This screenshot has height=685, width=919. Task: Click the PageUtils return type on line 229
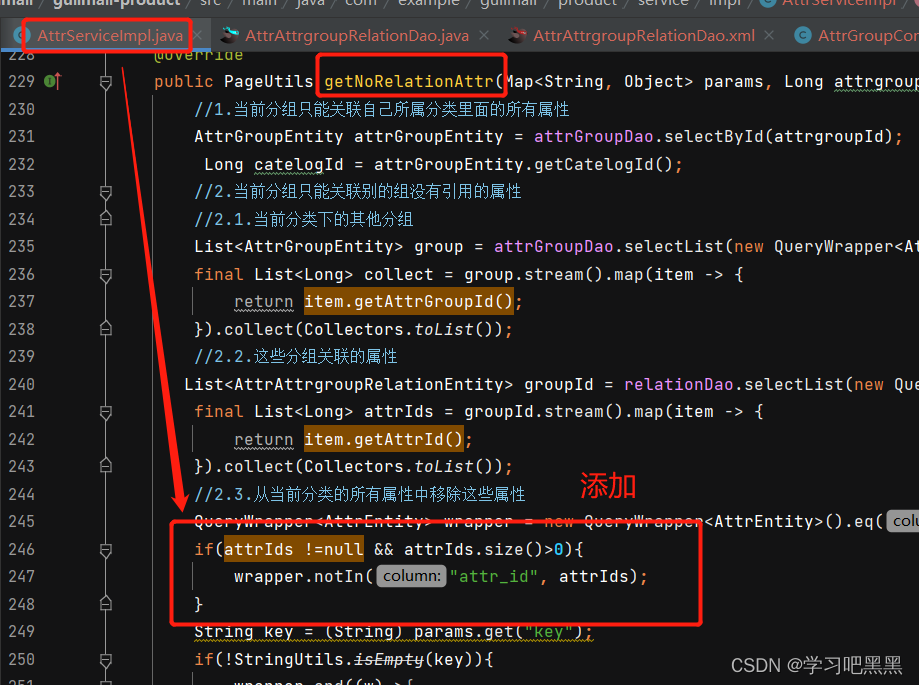coord(269,81)
